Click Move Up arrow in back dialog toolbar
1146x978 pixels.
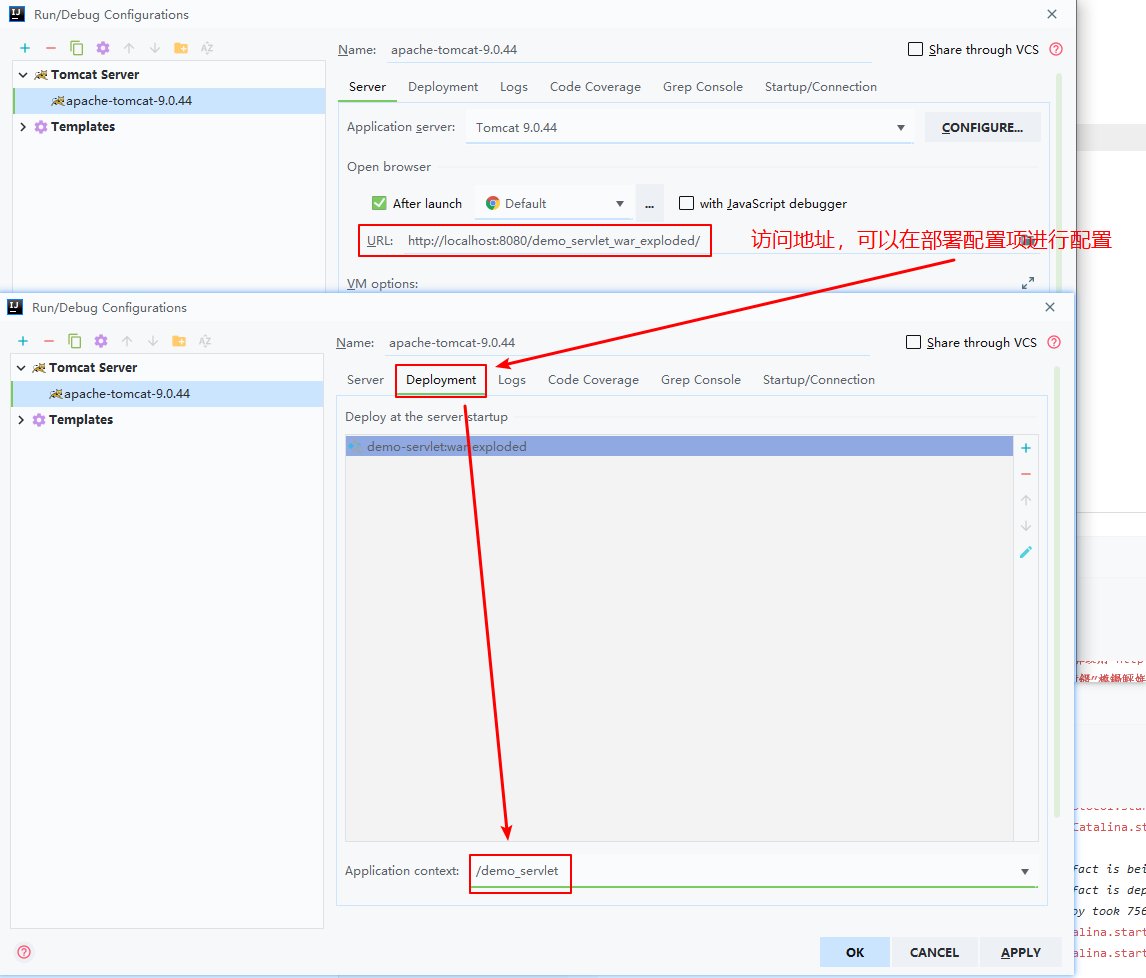[129, 48]
